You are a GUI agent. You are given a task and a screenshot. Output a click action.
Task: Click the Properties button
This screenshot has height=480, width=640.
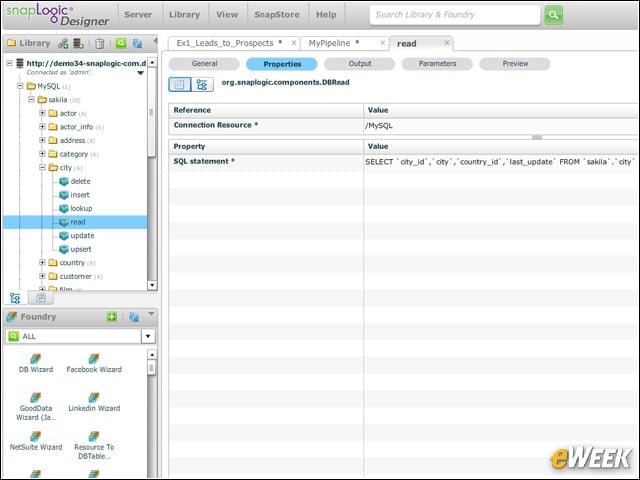[x=282, y=64]
